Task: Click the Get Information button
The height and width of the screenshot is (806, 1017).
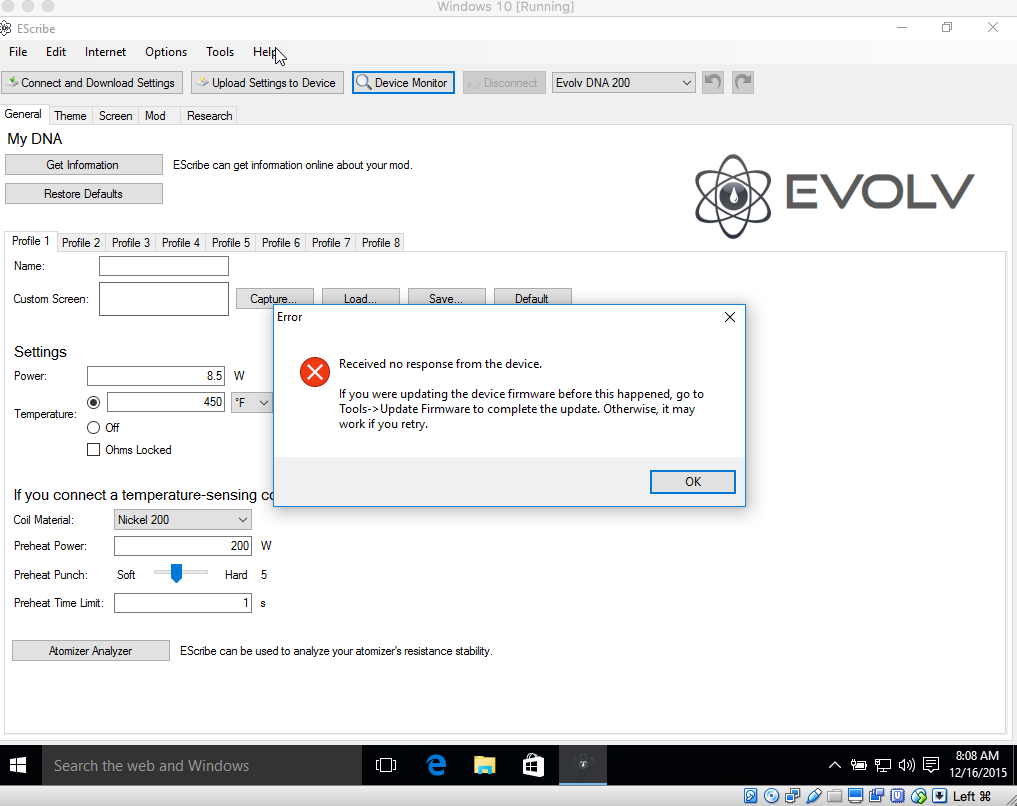Action: pos(84,165)
